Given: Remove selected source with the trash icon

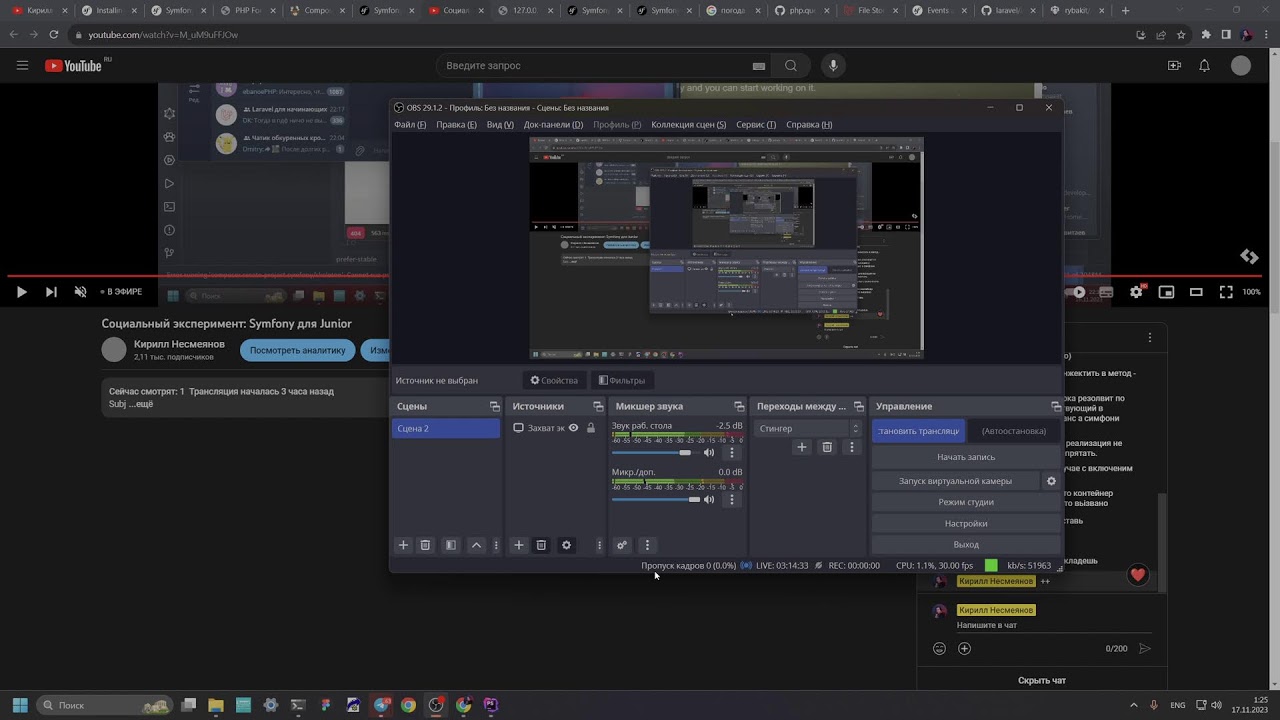Looking at the screenshot, I should point(541,545).
